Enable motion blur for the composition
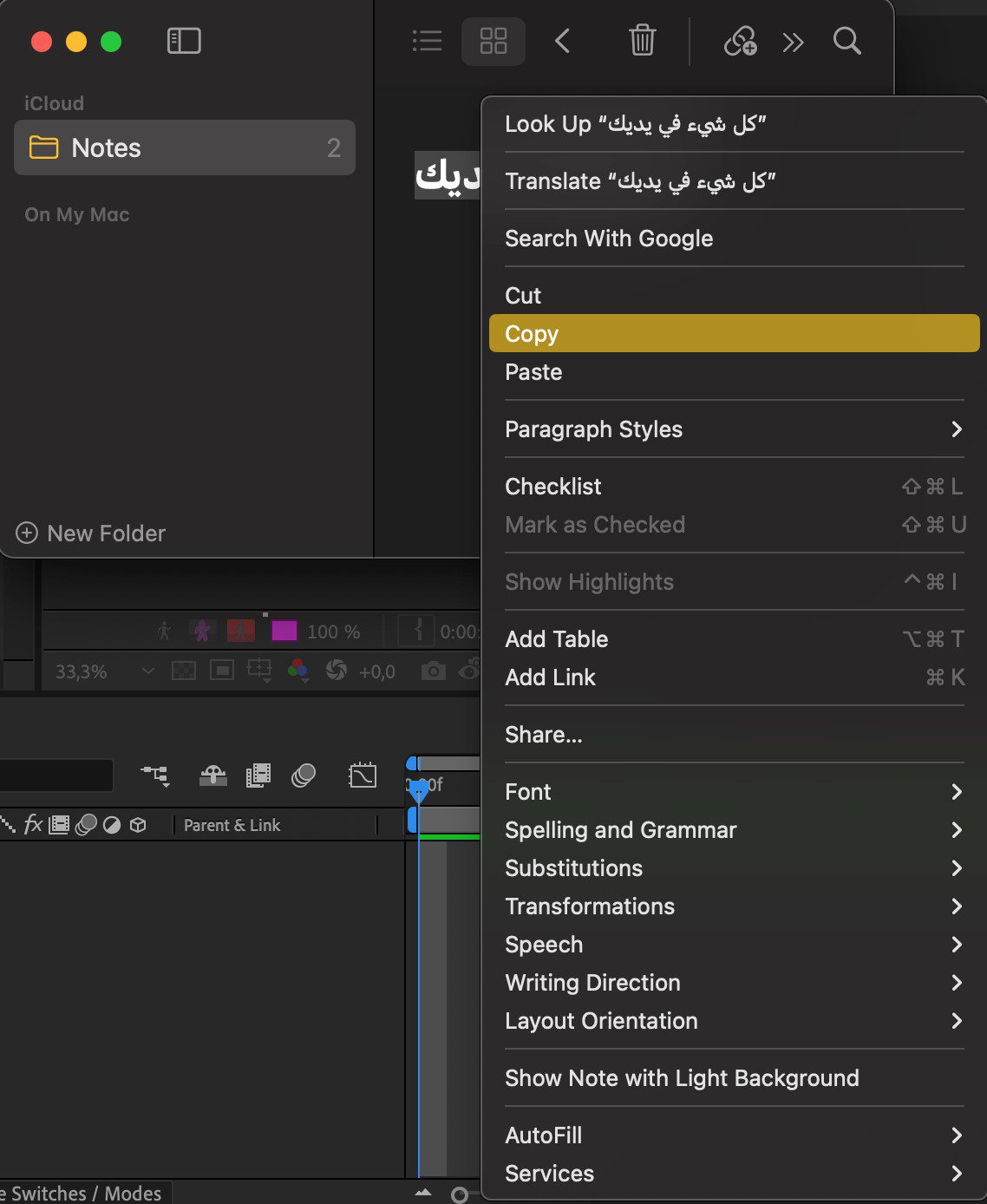This screenshot has height=1204, width=987. (x=304, y=775)
